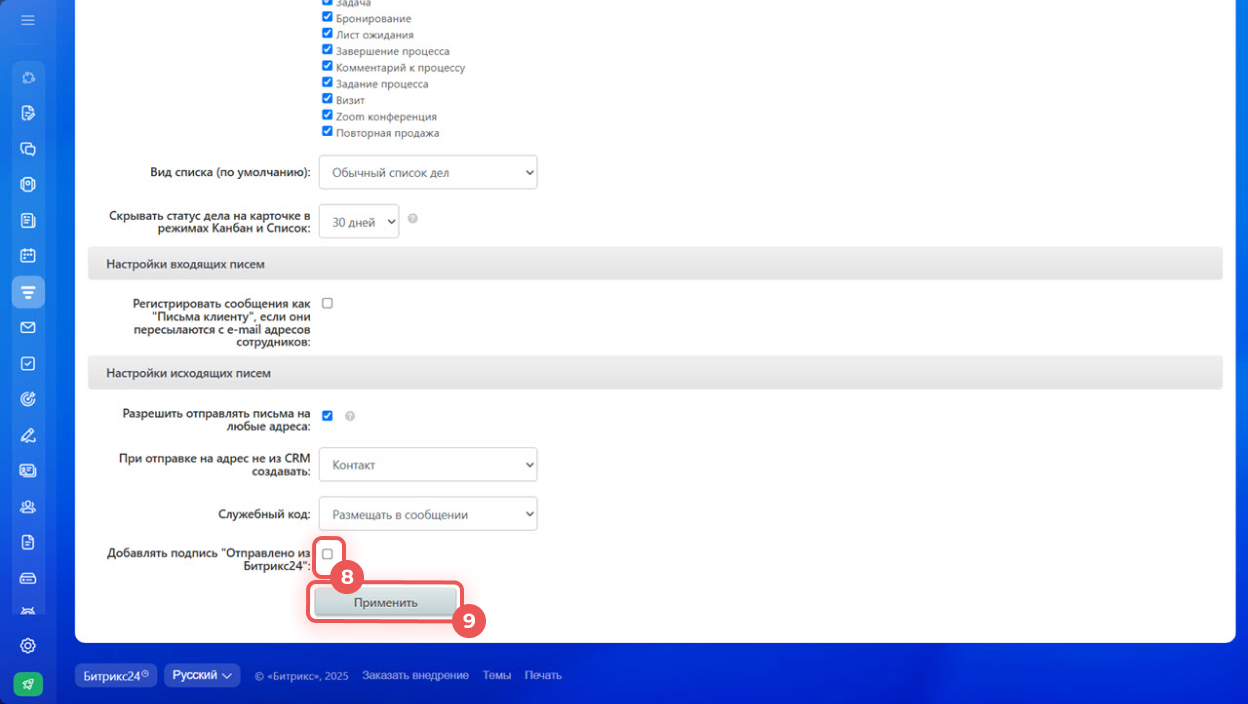Open the e-signature pen icon in sidebar
This screenshot has height=704, width=1248.
pos(28,435)
